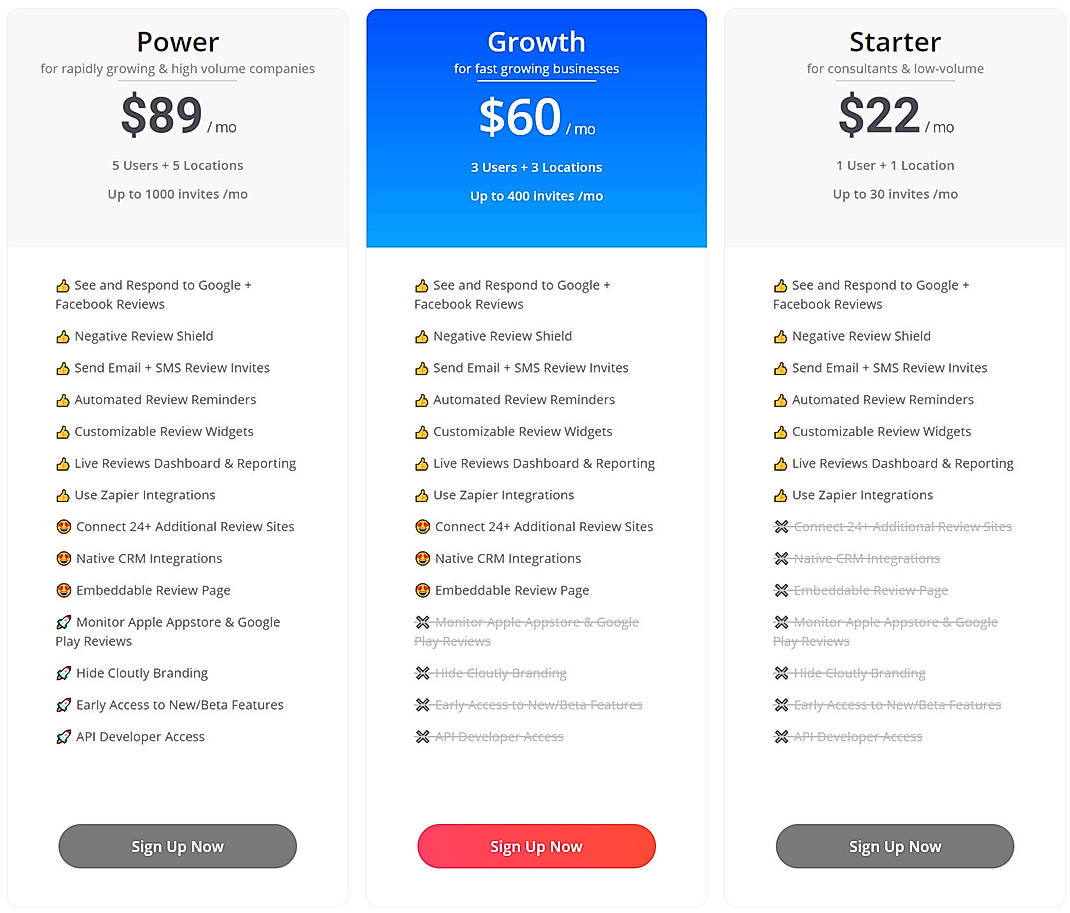Click thumbs-up icon beside Starter's Use Zapier Integrations
The width and height of the screenshot is (1070, 913).
(x=780, y=496)
